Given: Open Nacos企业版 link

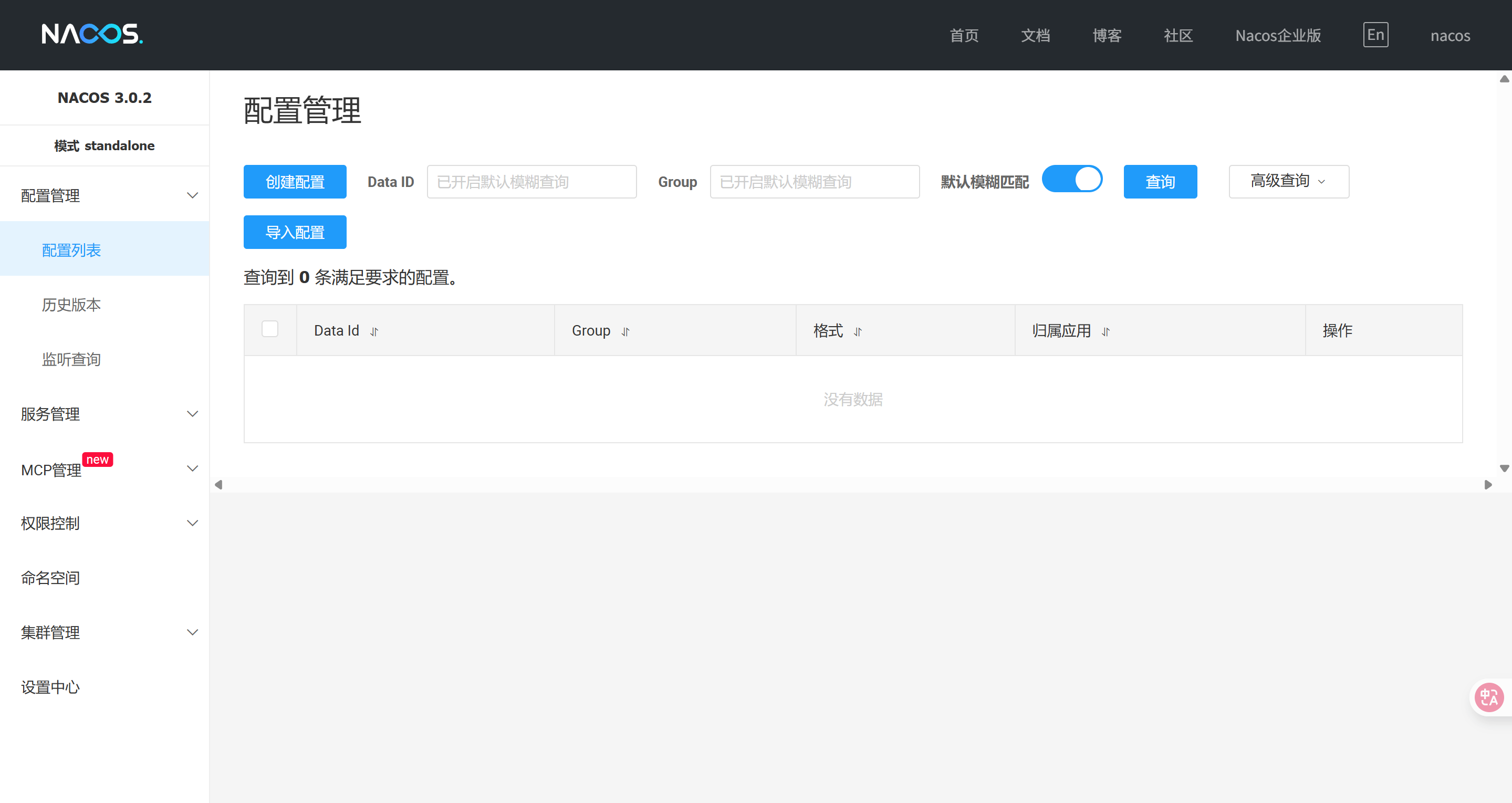Looking at the screenshot, I should 1278,35.
